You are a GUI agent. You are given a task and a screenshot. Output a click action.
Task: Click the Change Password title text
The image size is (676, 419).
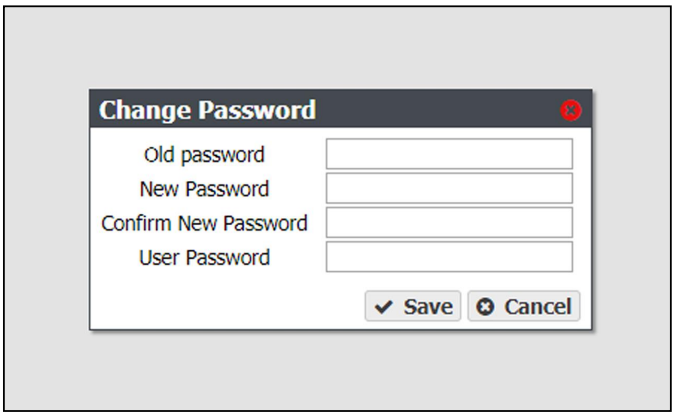pos(207,110)
